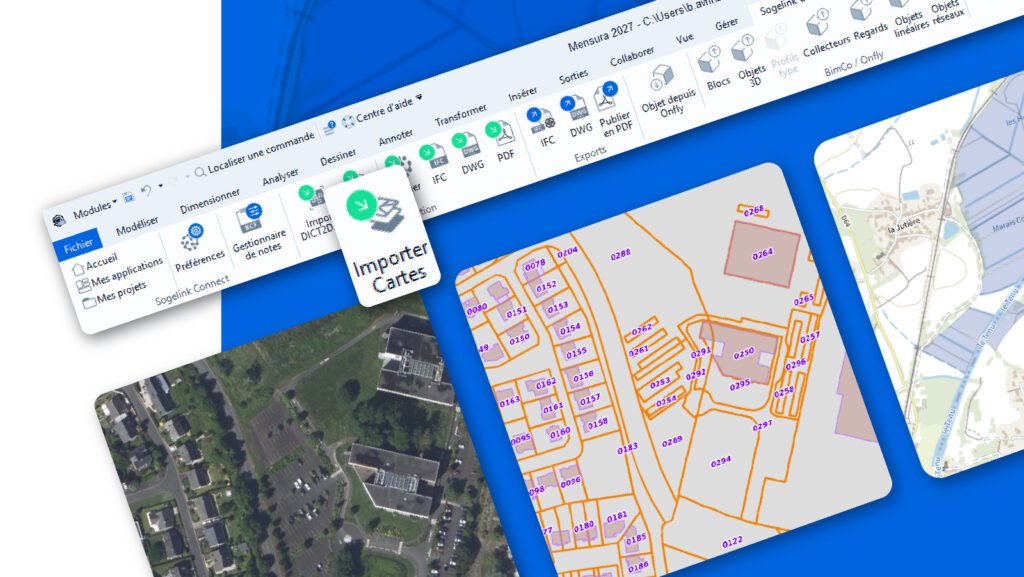Switch to the Sorties ribbon tab
The width and height of the screenshot is (1024, 577).
[x=573, y=77]
